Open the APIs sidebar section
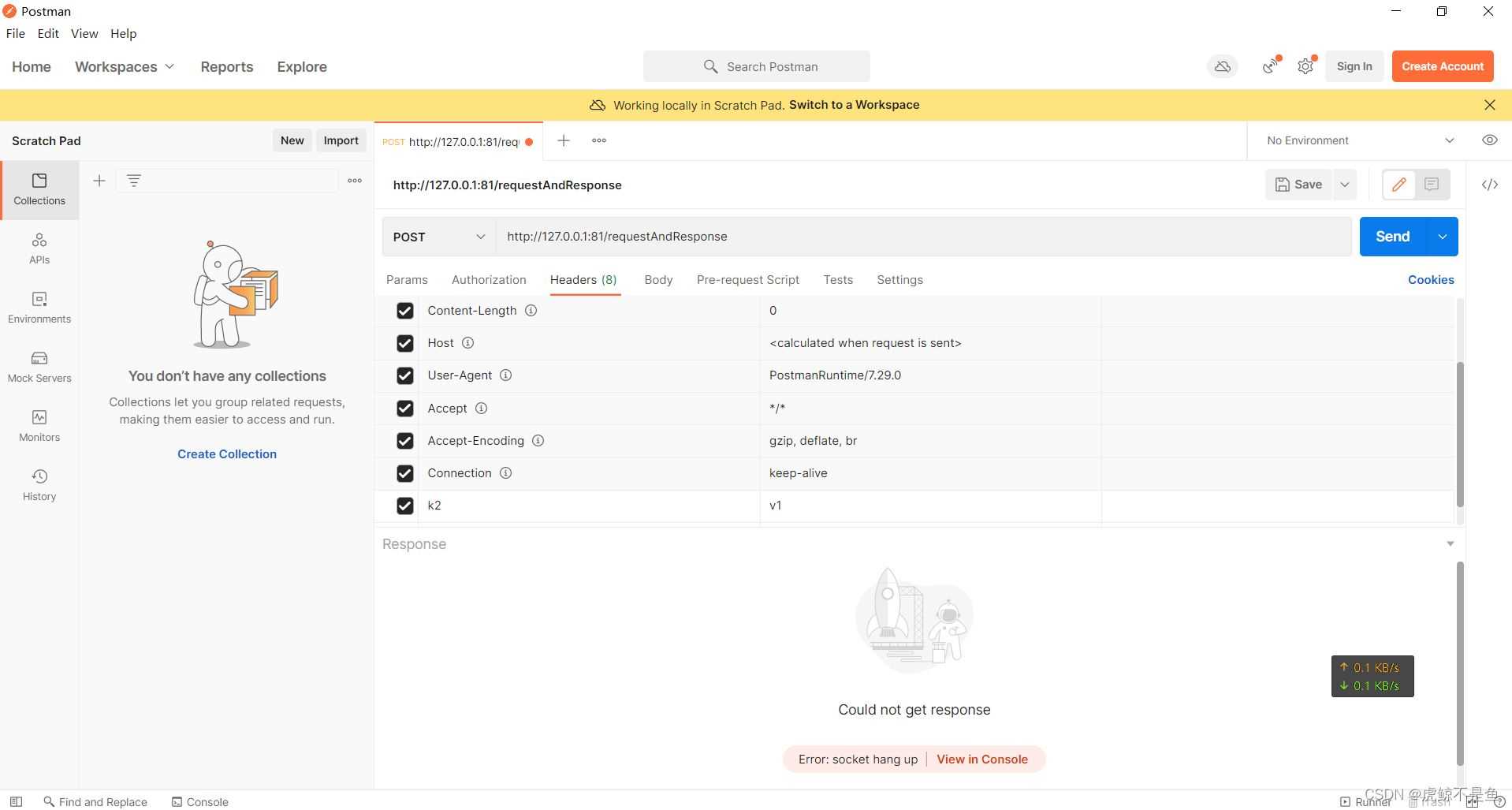This screenshot has height=810, width=1512. click(39, 248)
